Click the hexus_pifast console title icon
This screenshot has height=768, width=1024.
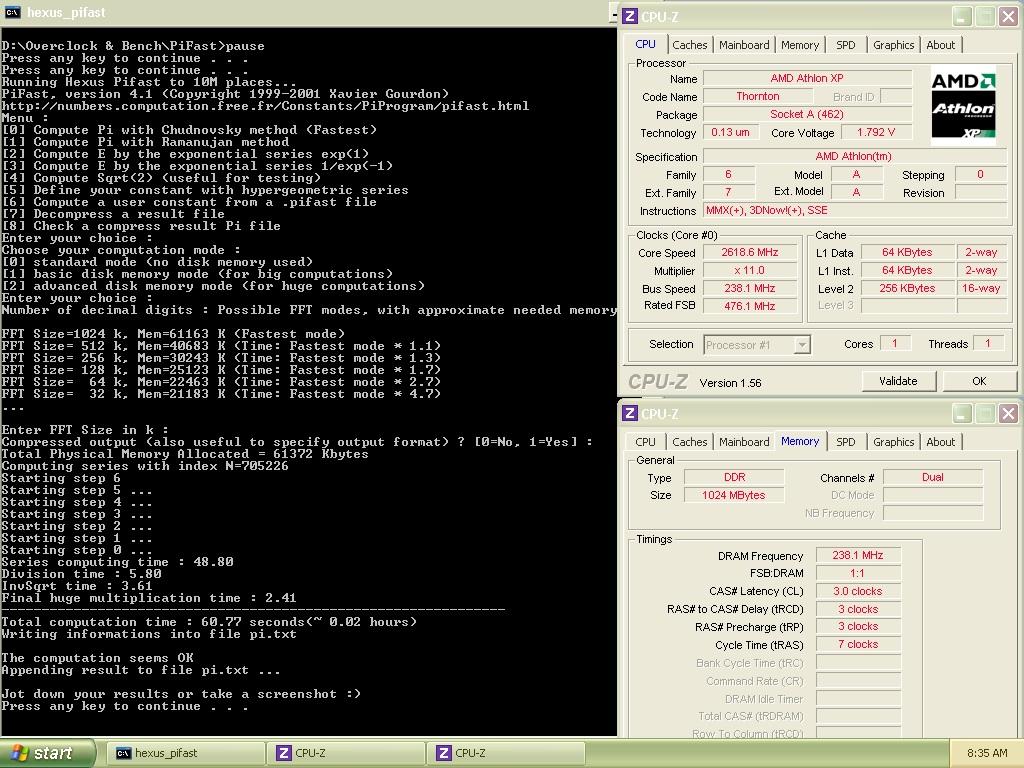pos(12,12)
